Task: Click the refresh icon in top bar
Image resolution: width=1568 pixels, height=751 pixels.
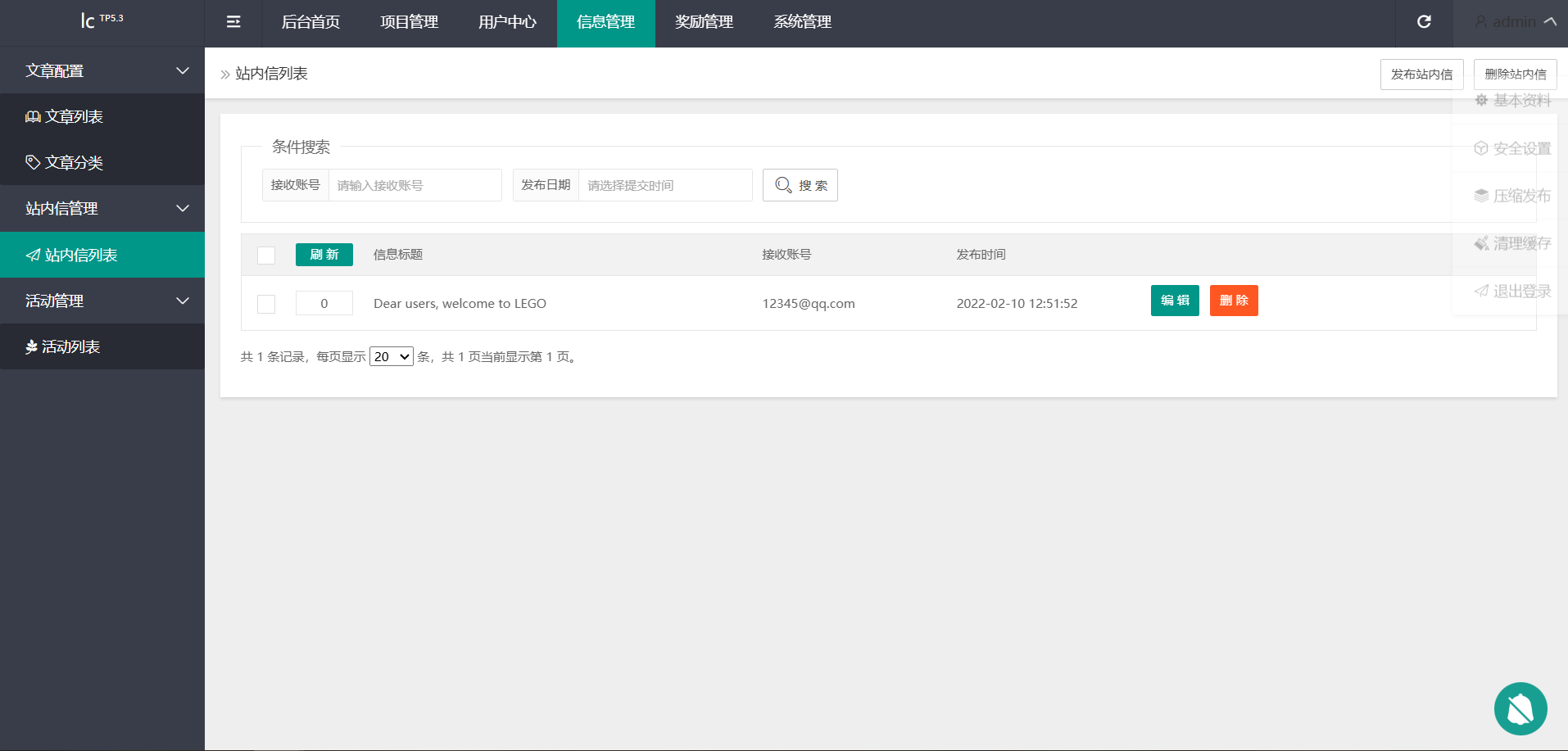Action: (x=1424, y=22)
